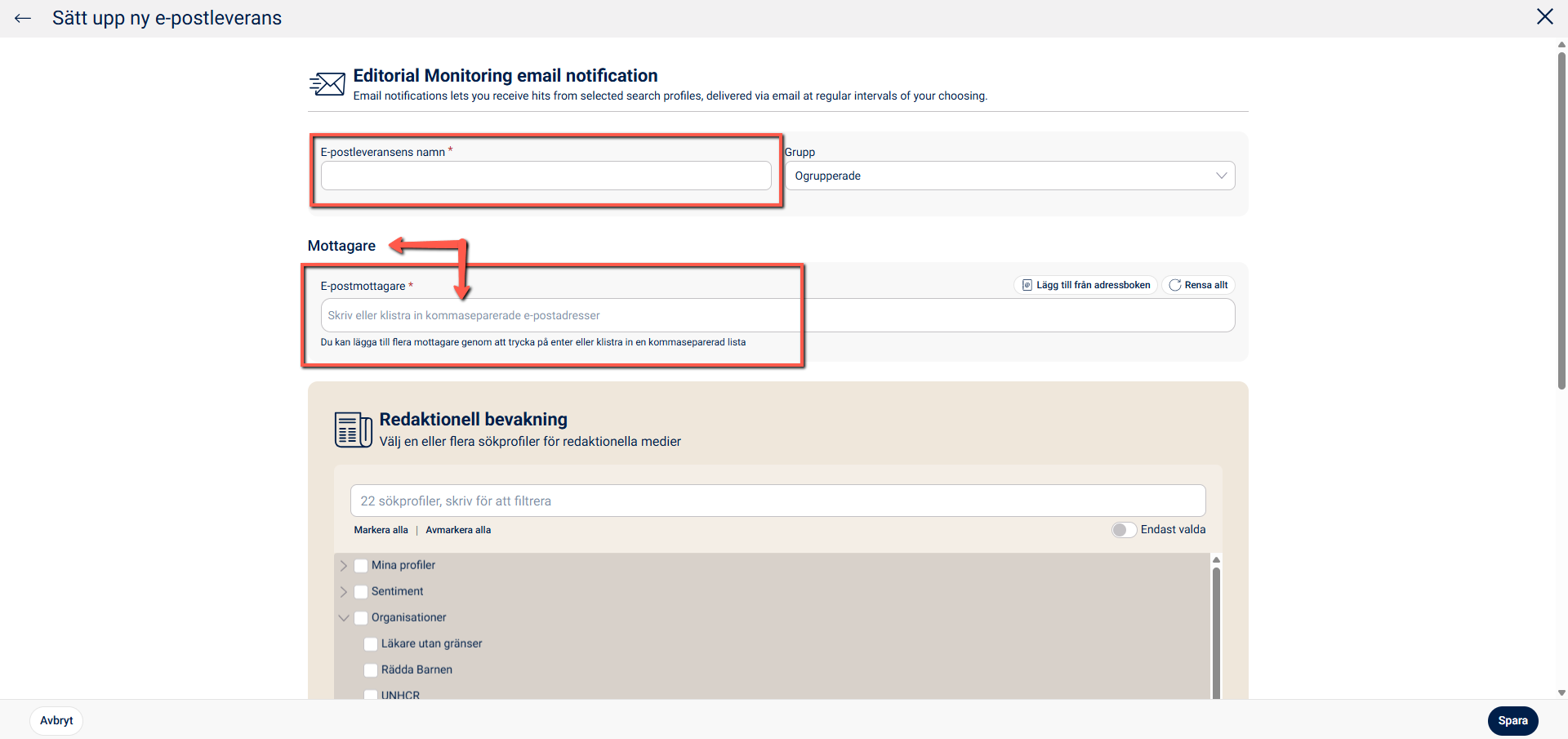Expand the Mina profiler tree node
The height and width of the screenshot is (739, 1568).
click(x=344, y=566)
